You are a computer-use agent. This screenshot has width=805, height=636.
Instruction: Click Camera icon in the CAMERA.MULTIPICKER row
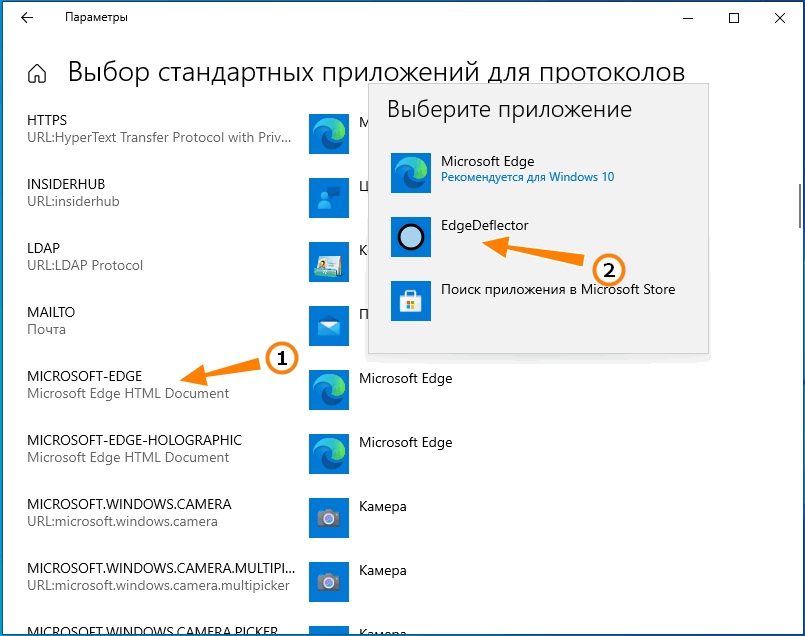pos(329,582)
